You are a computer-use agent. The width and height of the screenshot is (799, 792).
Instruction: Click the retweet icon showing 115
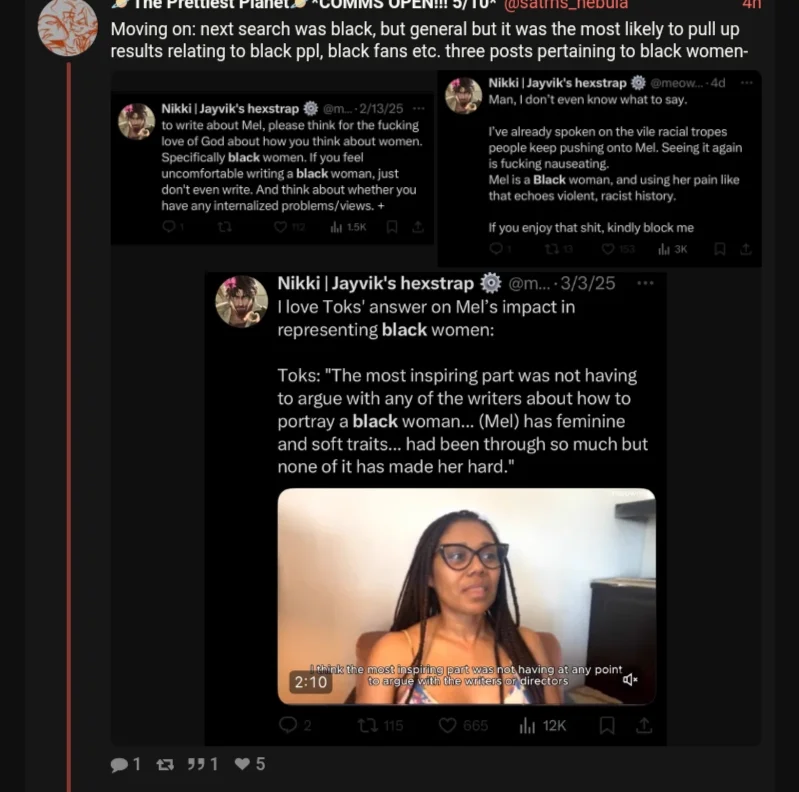pos(367,725)
